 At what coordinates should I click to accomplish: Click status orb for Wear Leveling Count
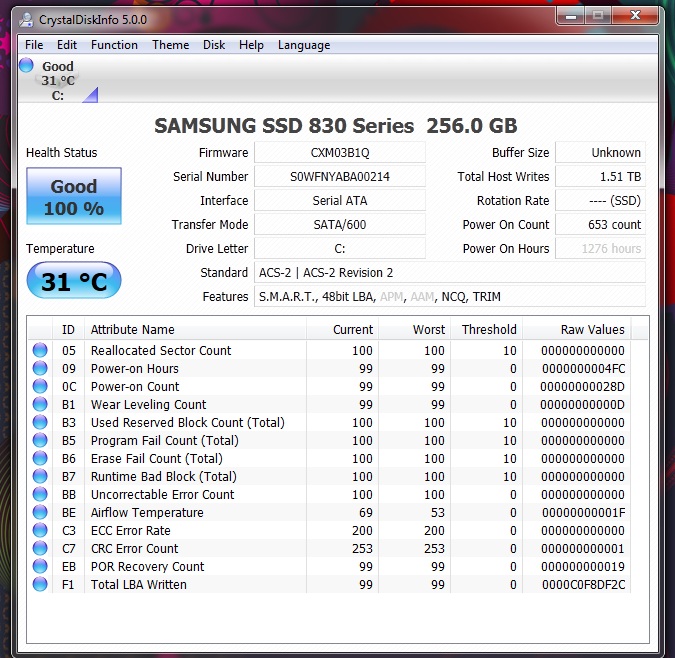(40, 404)
